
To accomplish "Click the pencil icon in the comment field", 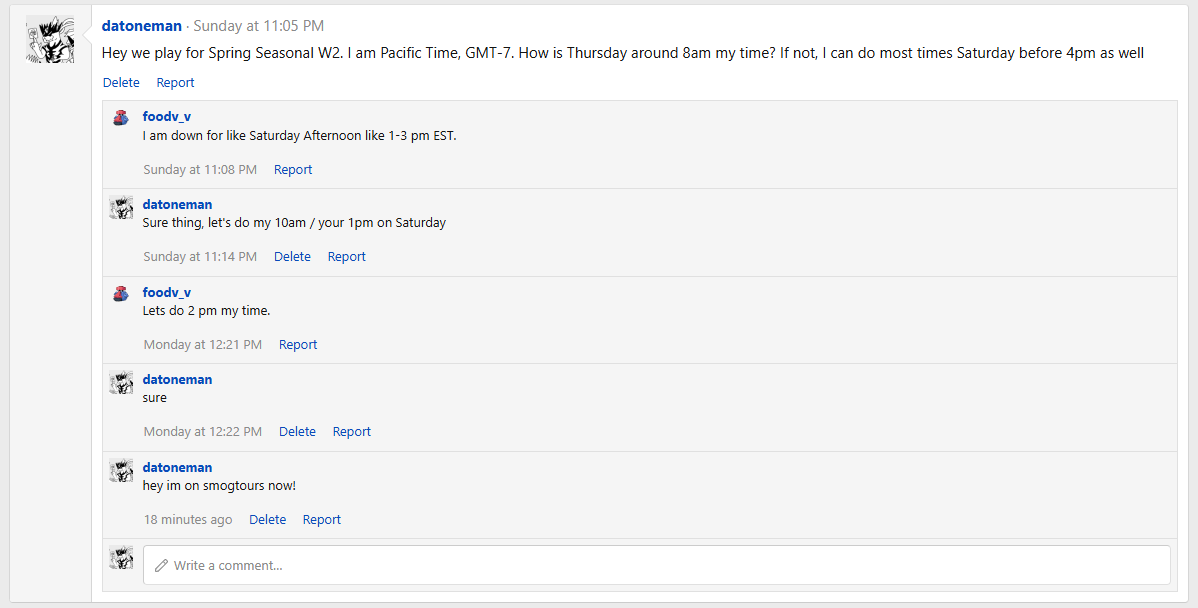I will click(161, 566).
